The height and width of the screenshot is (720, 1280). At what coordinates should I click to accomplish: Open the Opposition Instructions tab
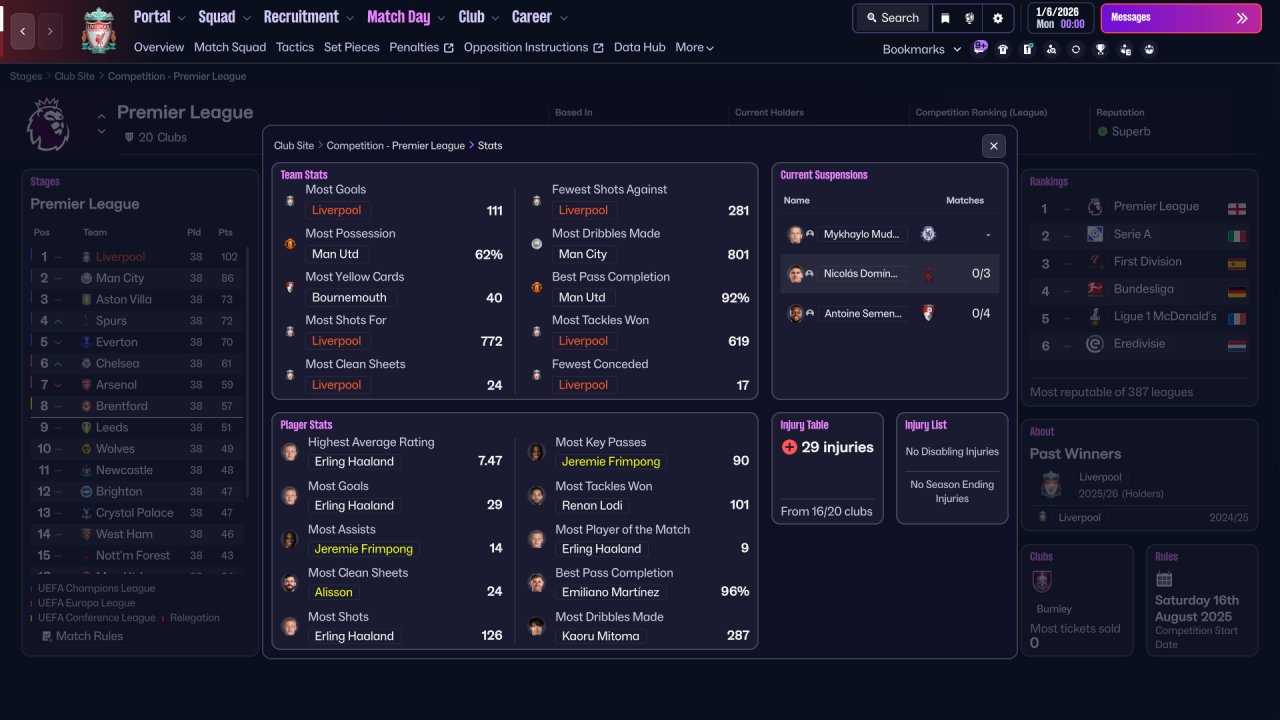534,47
